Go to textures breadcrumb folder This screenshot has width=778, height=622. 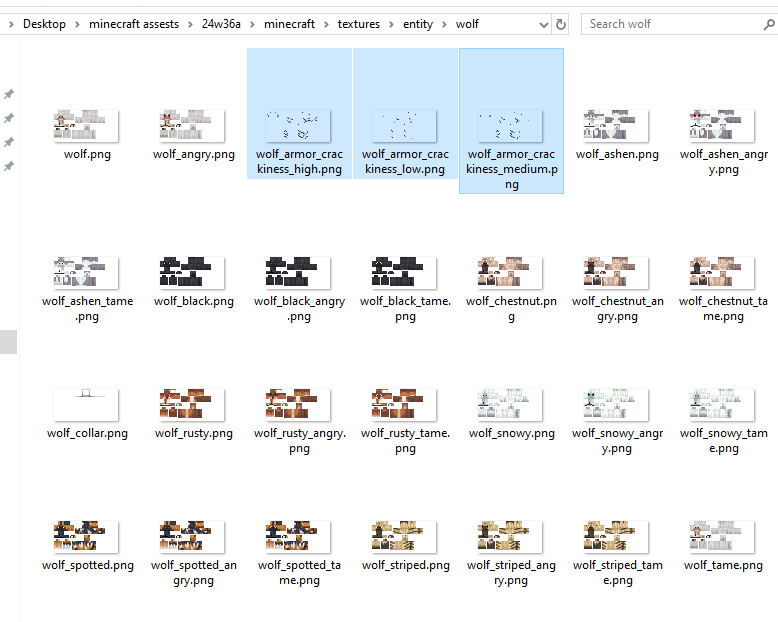pos(359,24)
